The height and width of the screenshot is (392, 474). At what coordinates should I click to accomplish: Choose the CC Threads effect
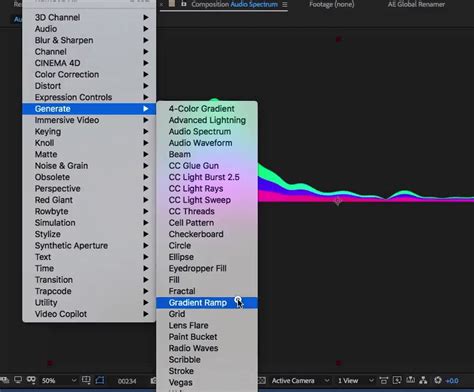click(207, 211)
